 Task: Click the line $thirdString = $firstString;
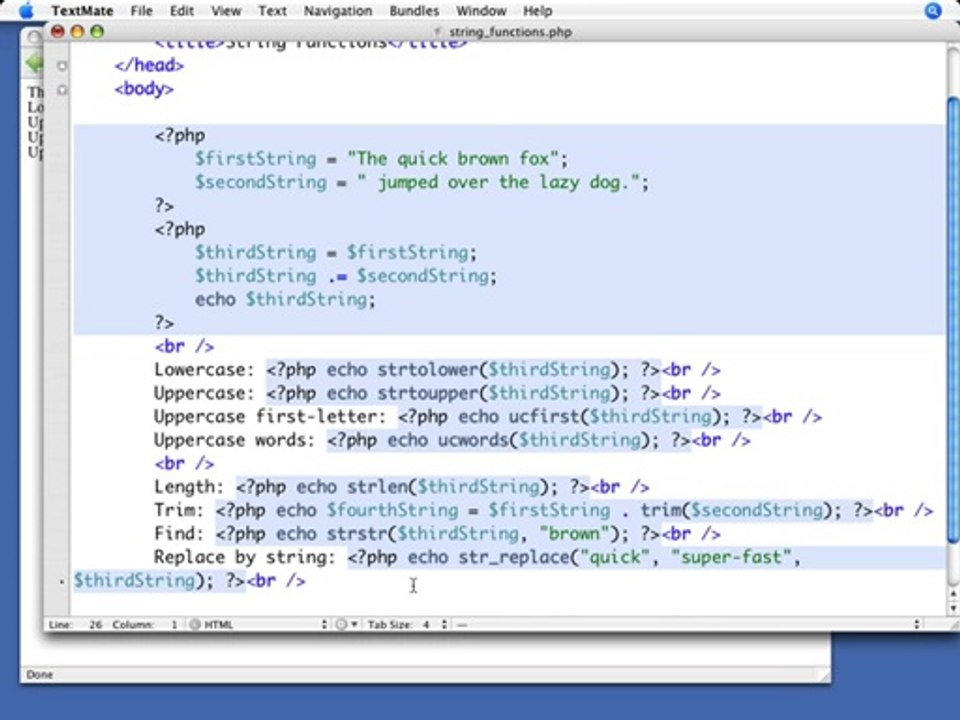[x=336, y=253]
